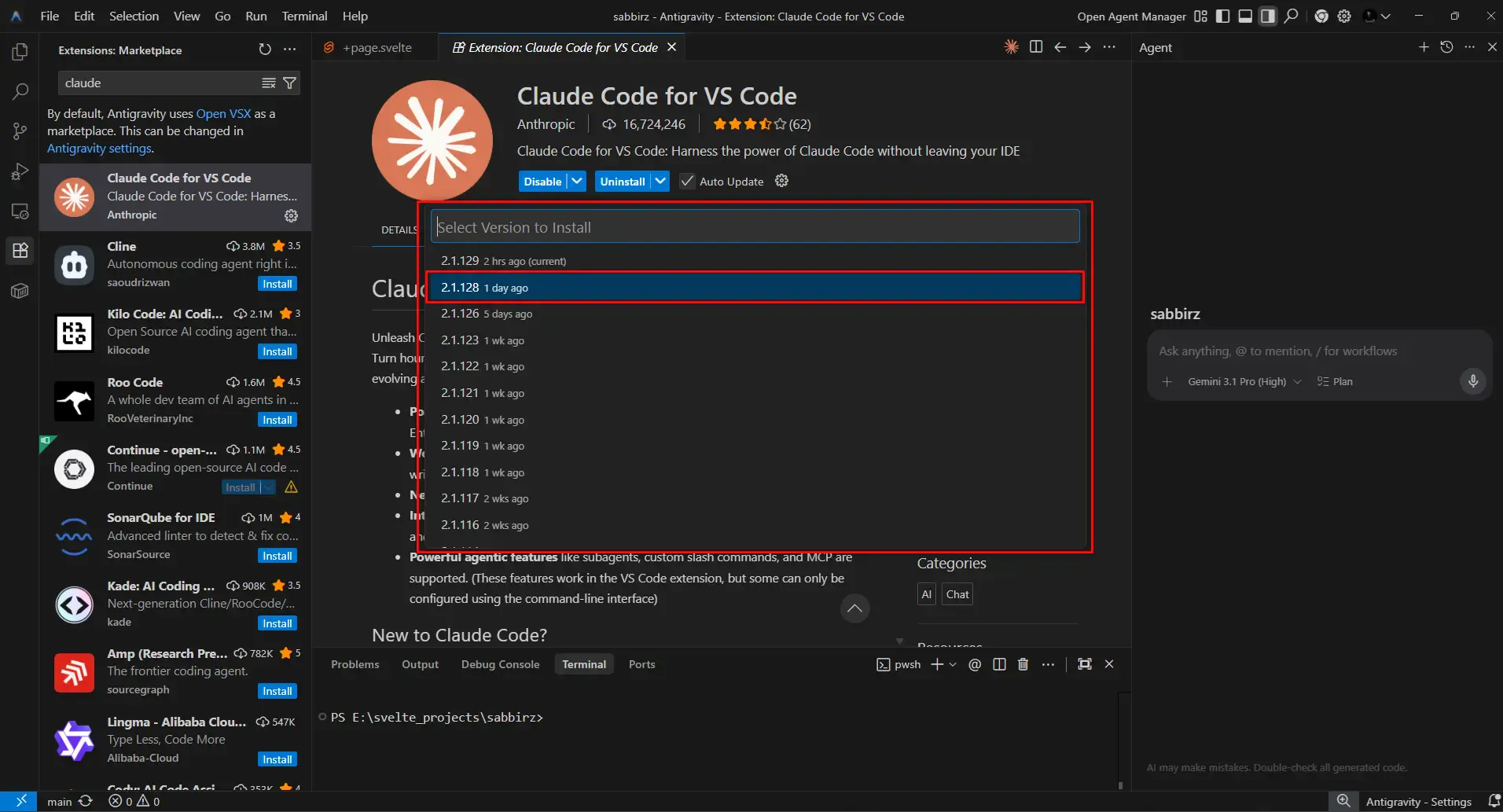Expand the Disable button dropdown arrow

click(x=577, y=181)
